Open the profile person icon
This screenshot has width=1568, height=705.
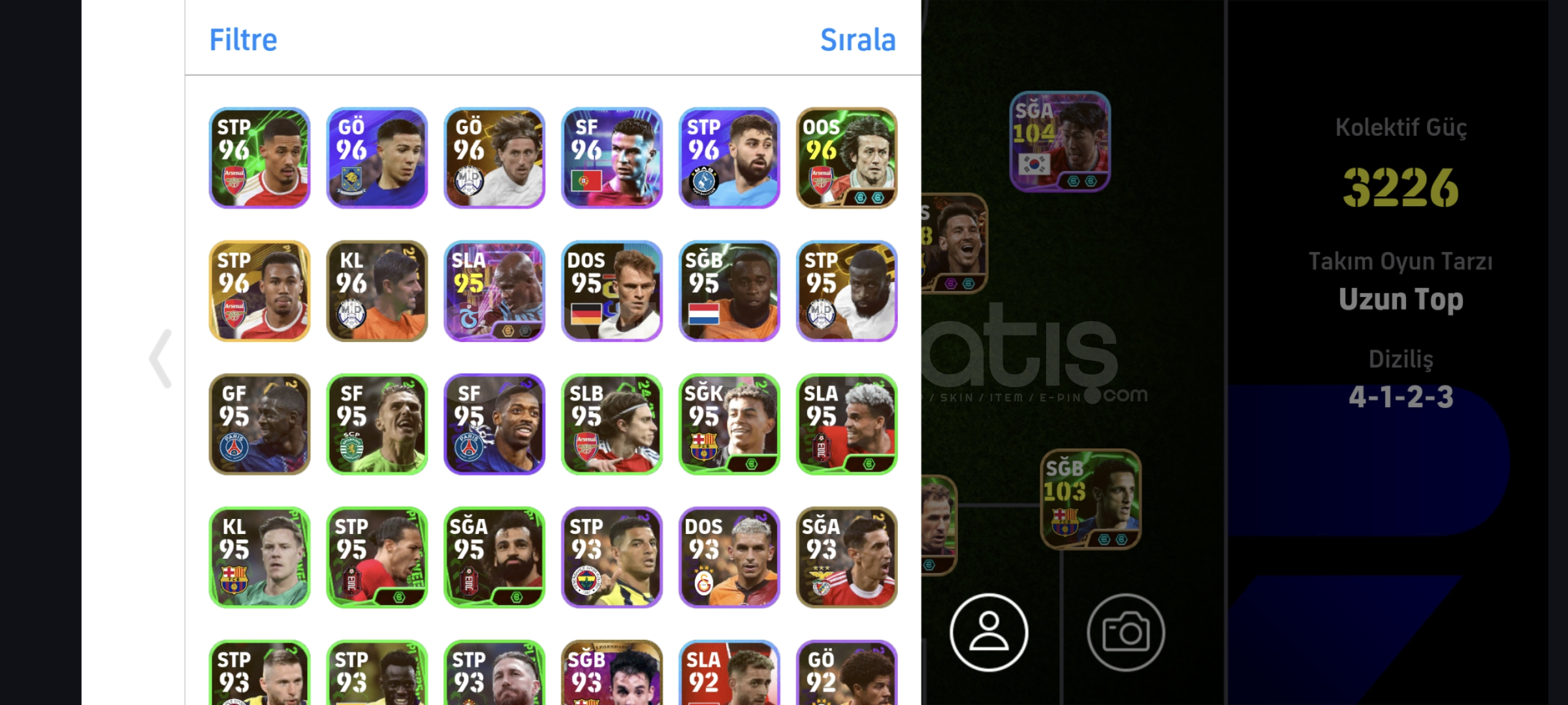tap(989, 632)
